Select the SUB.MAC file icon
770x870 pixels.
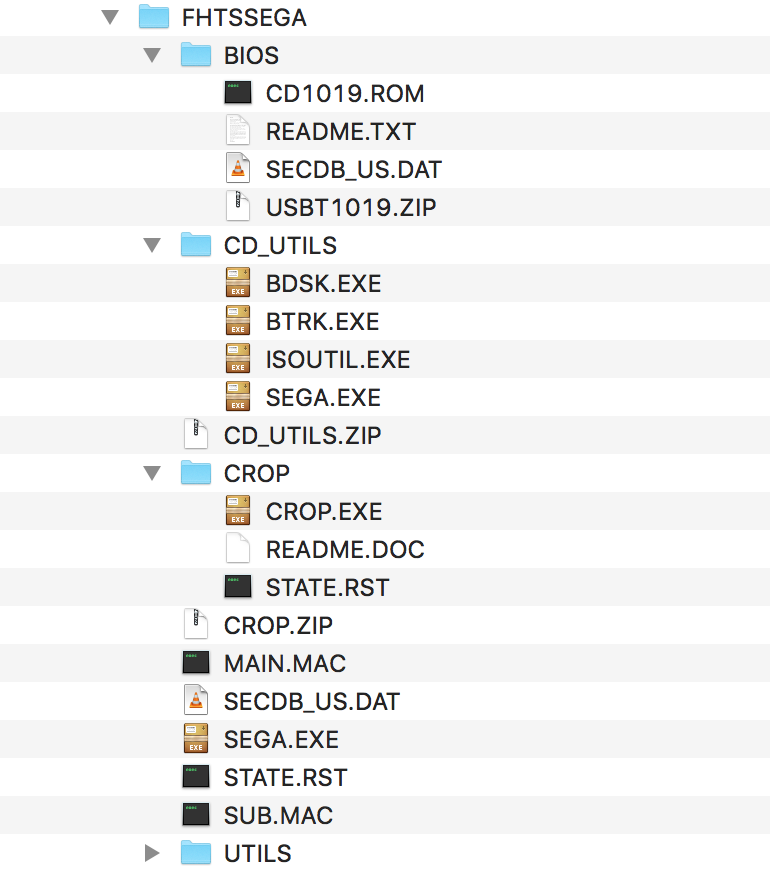pos(196,815)
